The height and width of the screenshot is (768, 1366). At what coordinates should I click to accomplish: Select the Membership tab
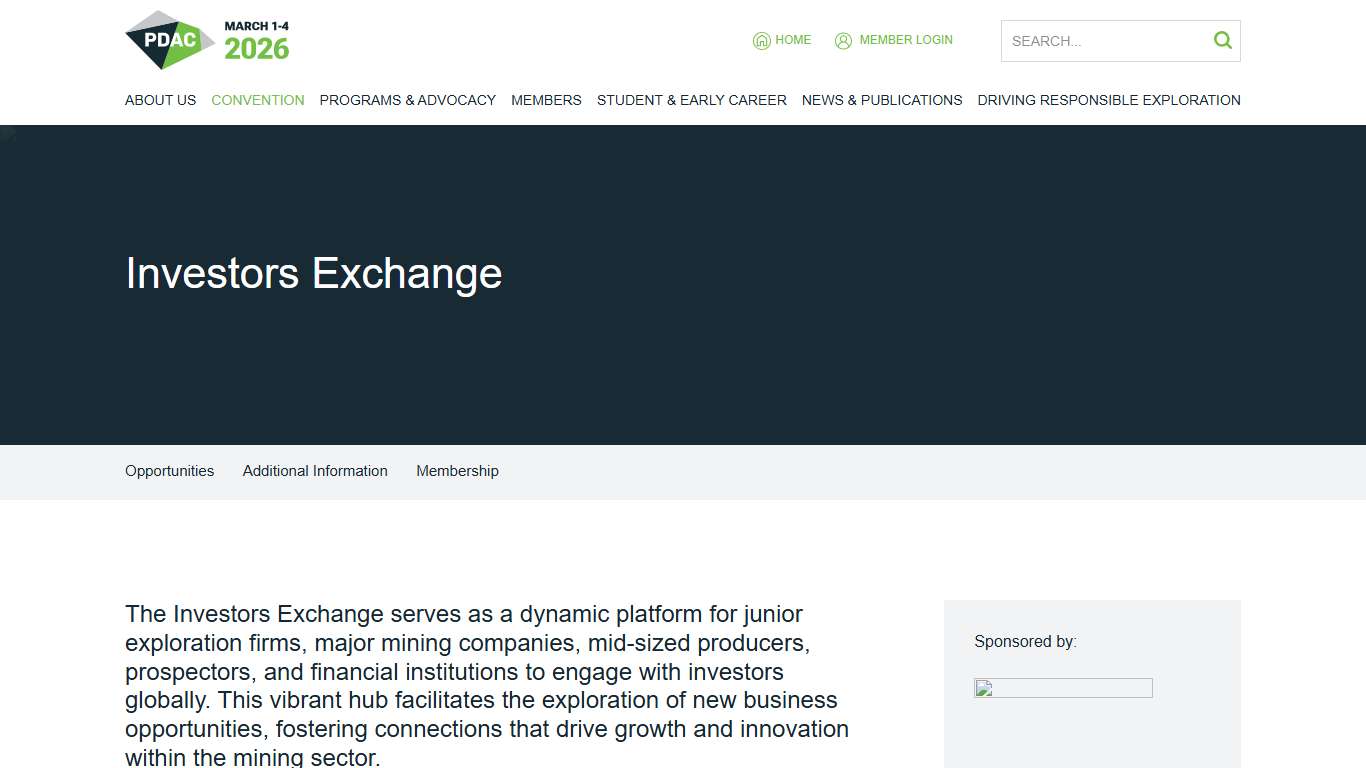point(457,471)
